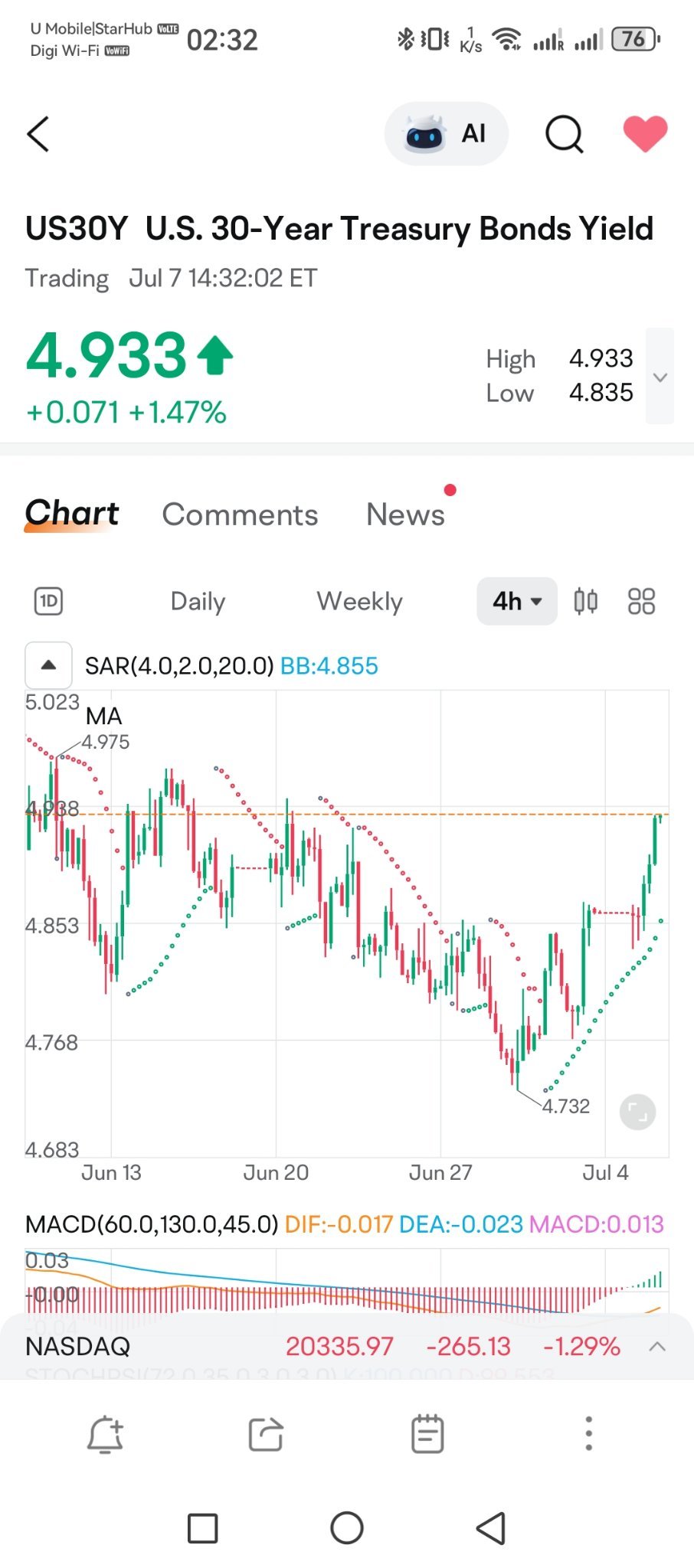This screenshot has width=694, height=1568.
Task: Tap Android recent apps square button
Action: pyautogui.click(x=203, y=1528)
